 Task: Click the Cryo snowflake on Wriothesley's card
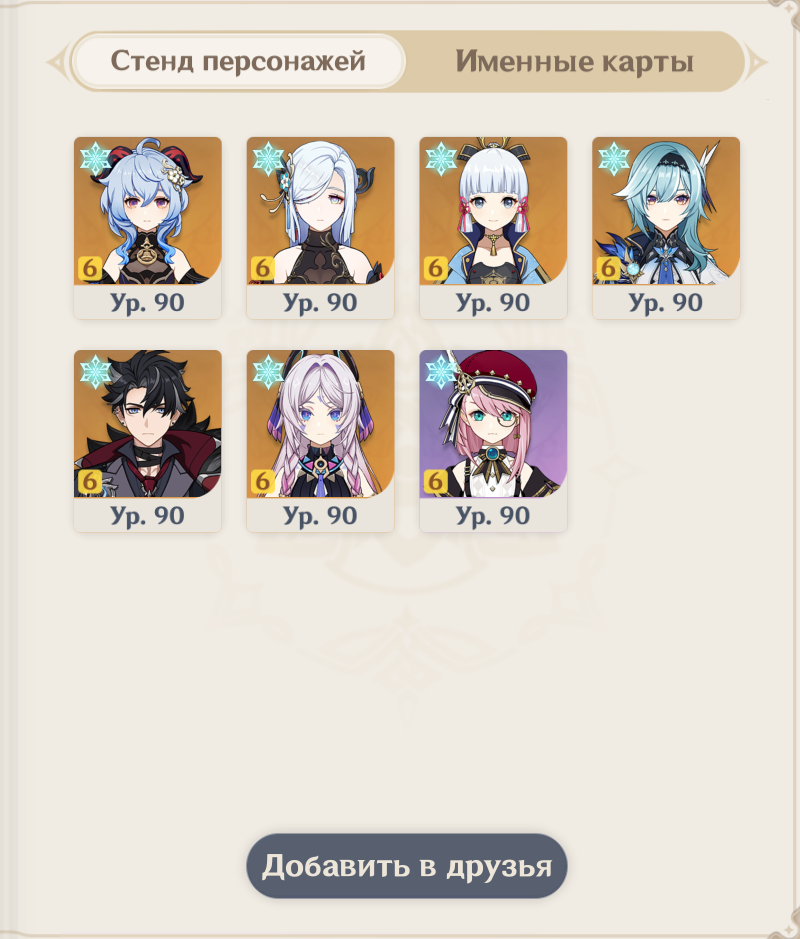pos(95,372)
